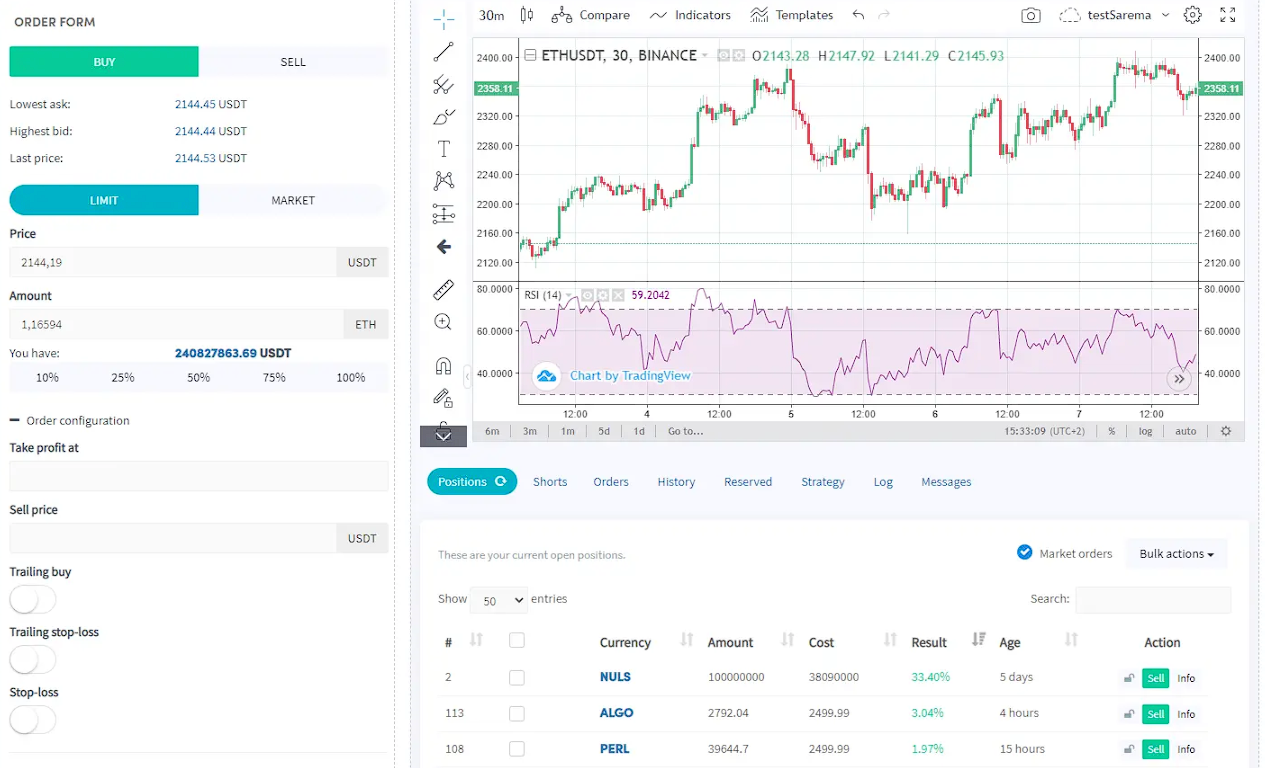Select the MARKET order type
The image size is (1265, 768).
[293, 200]
